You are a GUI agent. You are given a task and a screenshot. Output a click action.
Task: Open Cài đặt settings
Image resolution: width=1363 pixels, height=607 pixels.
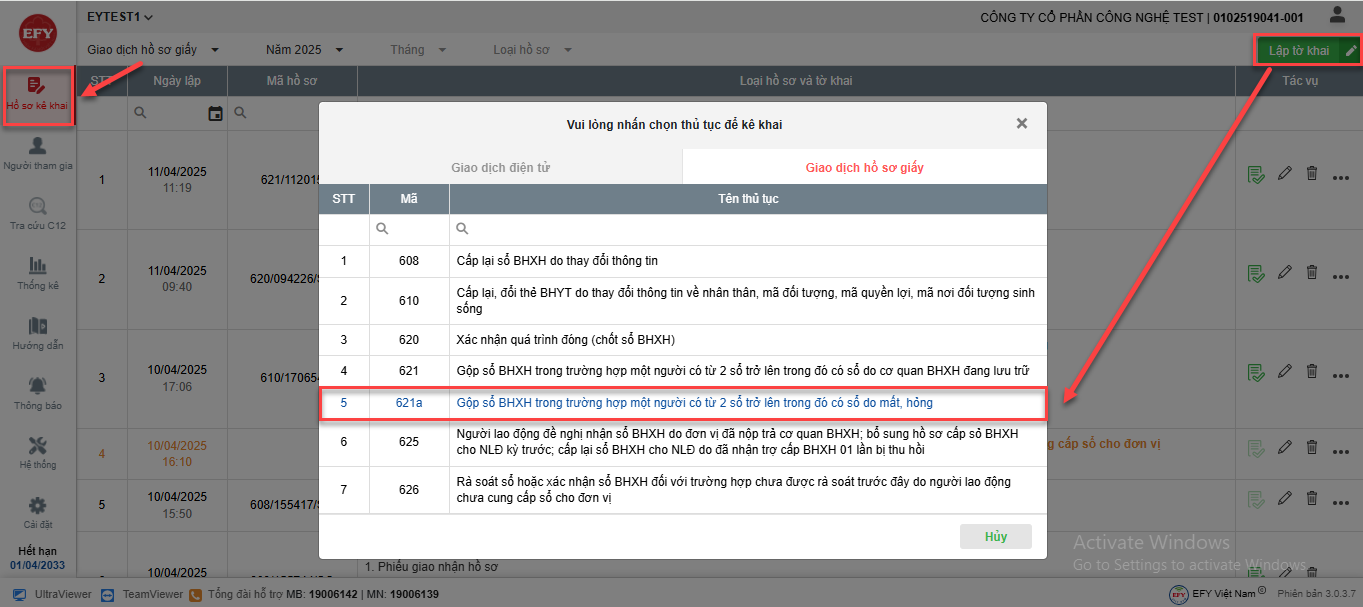click(x=38, y=513)
